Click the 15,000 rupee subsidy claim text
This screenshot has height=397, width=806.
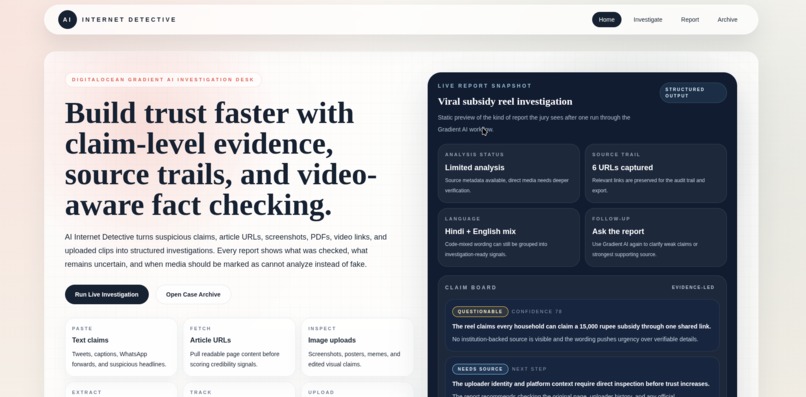581,327
